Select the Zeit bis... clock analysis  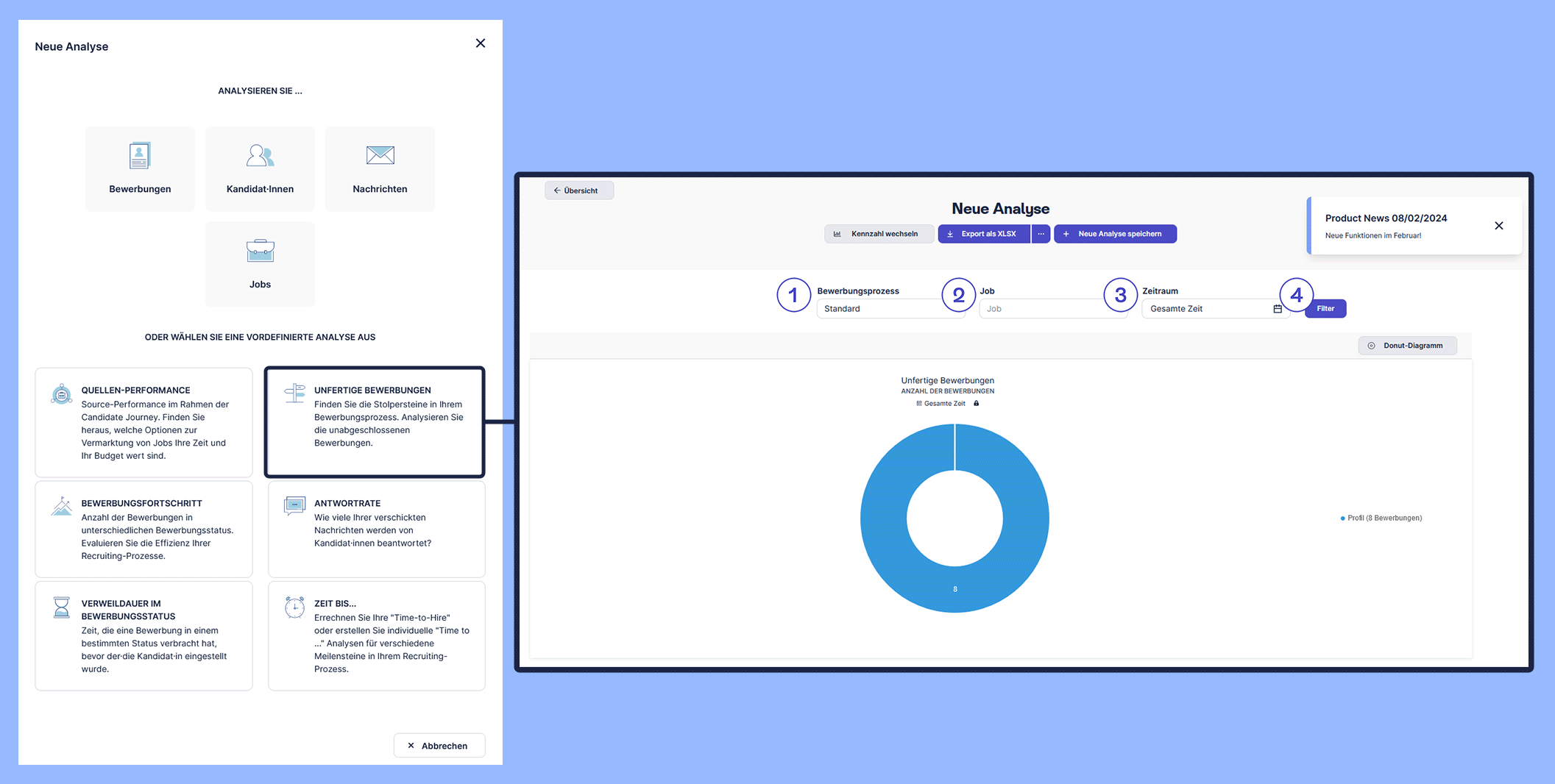pos(376,635)
